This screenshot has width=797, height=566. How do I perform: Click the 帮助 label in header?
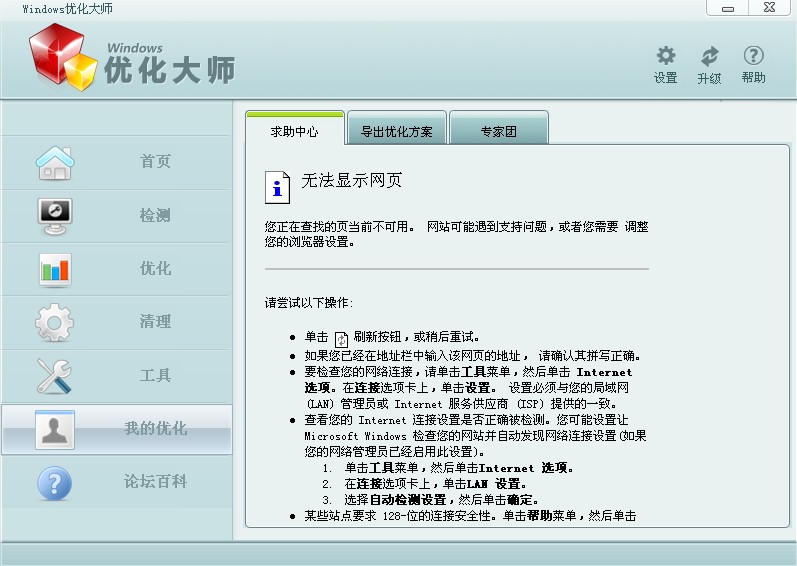coord(753,78)
